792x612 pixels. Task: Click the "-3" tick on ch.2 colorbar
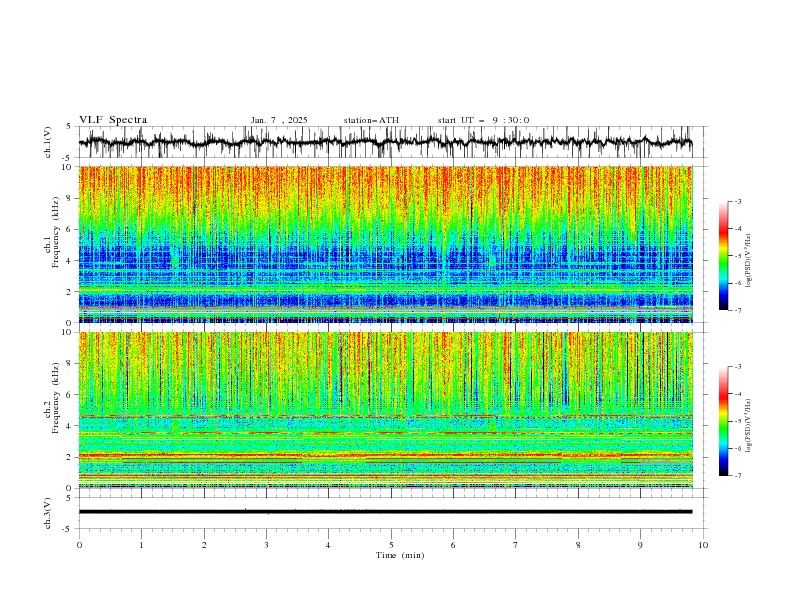[737, 367]
